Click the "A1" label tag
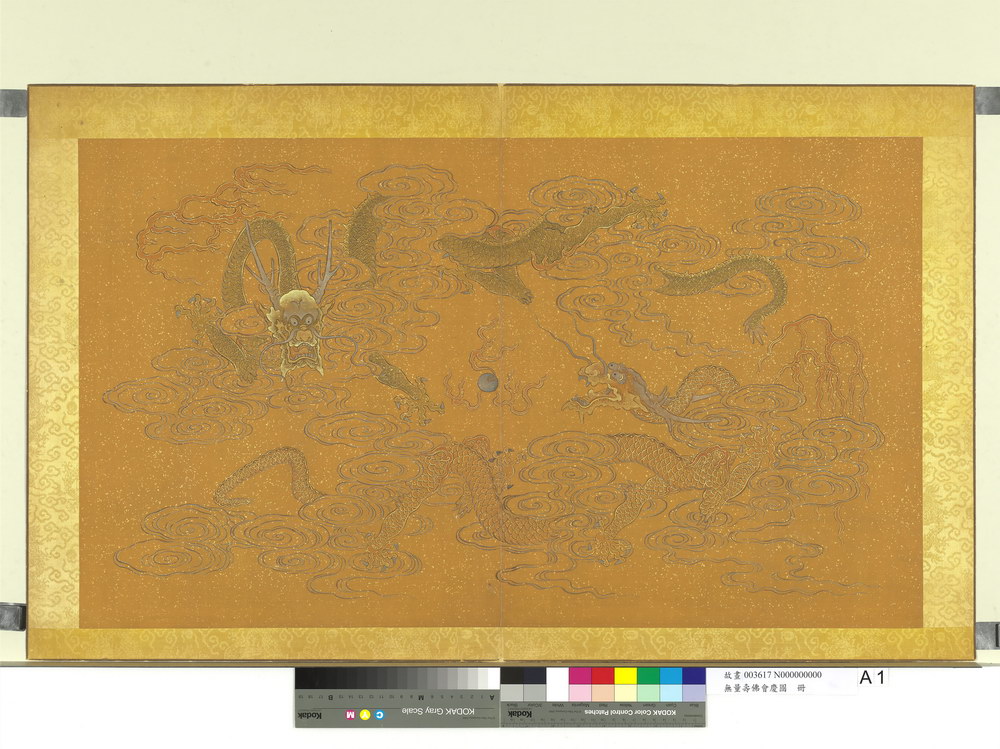Viewport: 1000px width, 749px height. coord(872,678)
